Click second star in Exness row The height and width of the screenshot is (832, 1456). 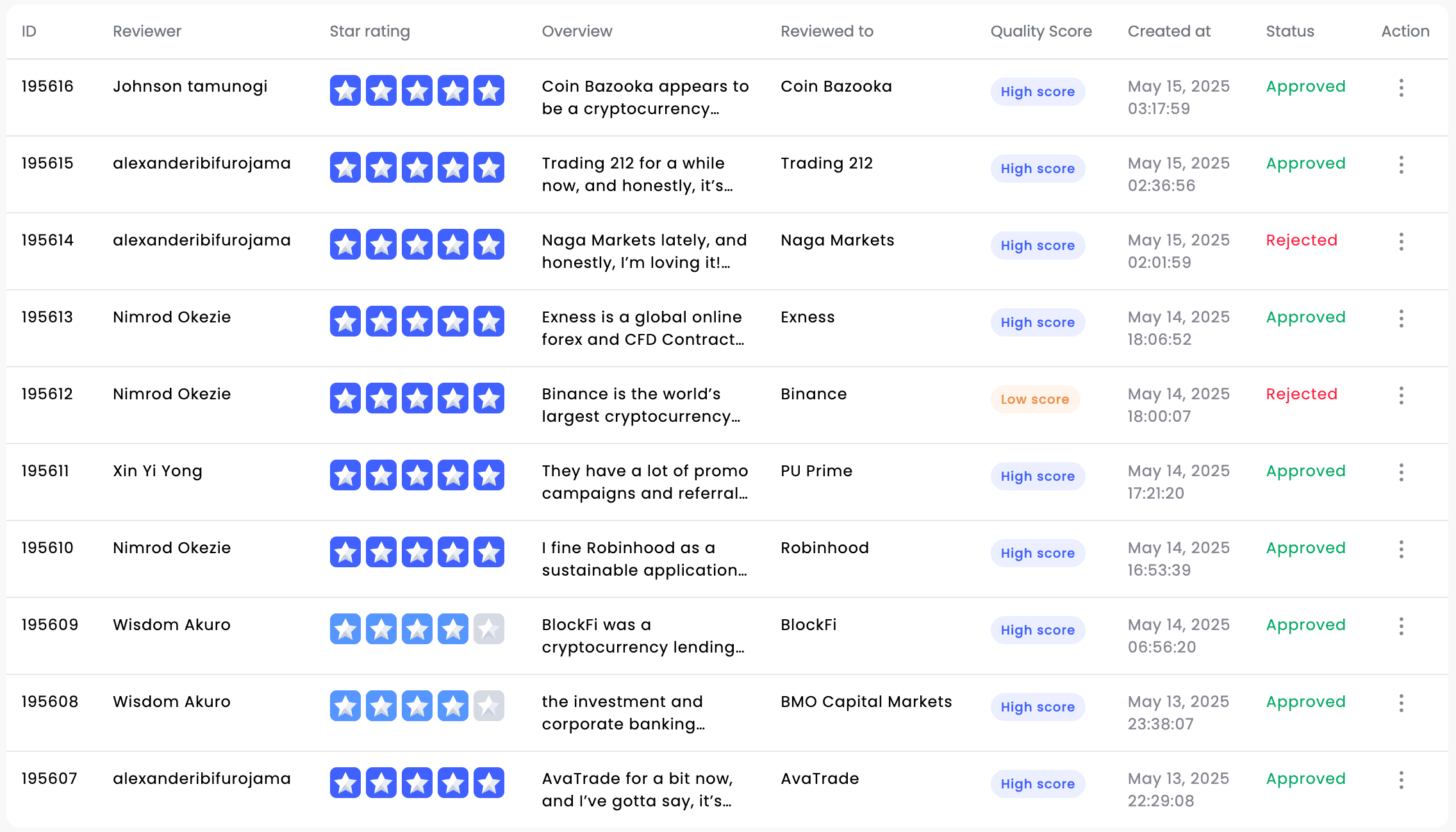pyautogui.click(x=381, y=321)
